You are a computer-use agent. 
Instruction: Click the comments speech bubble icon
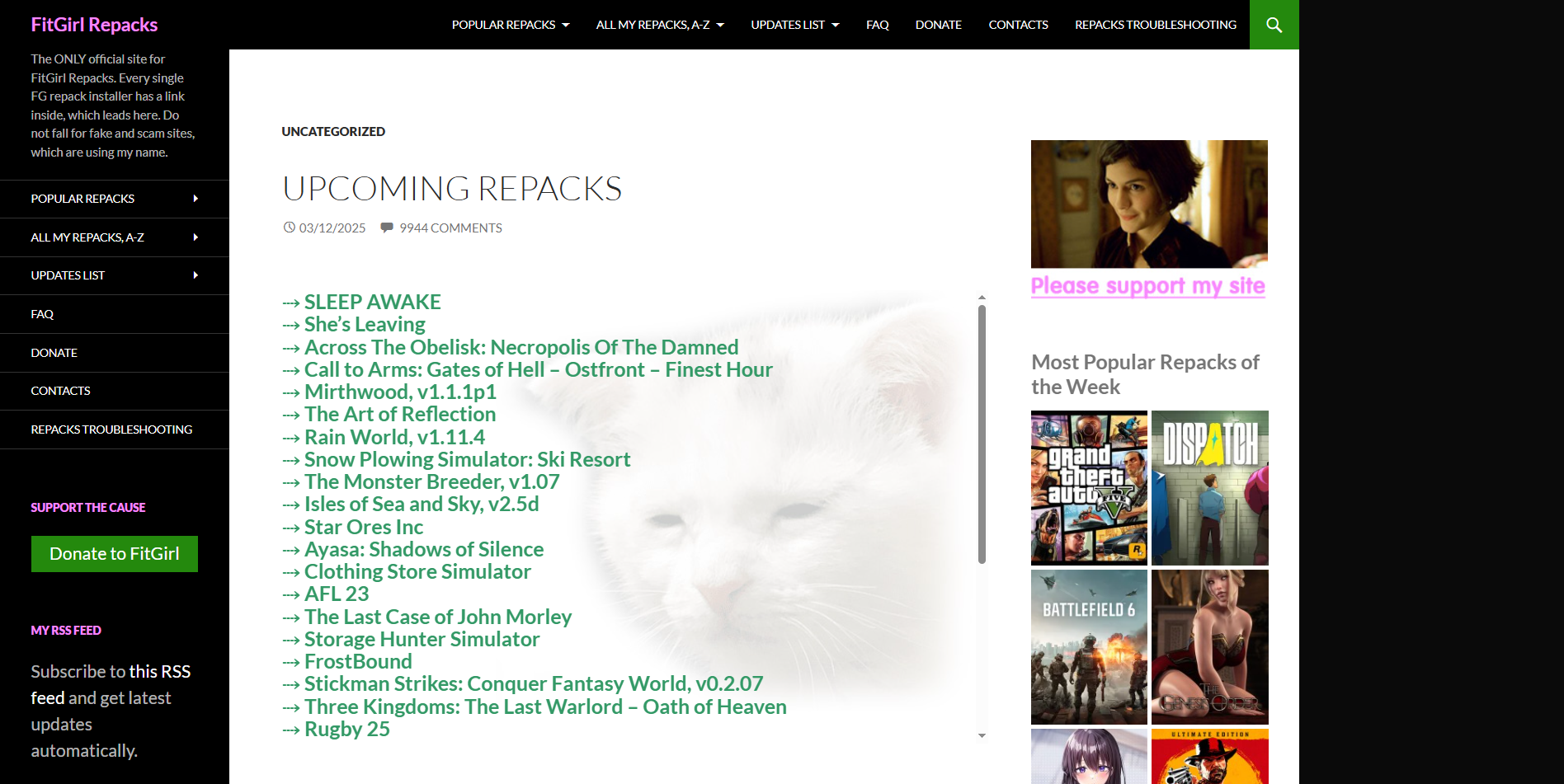click(386, 228)
